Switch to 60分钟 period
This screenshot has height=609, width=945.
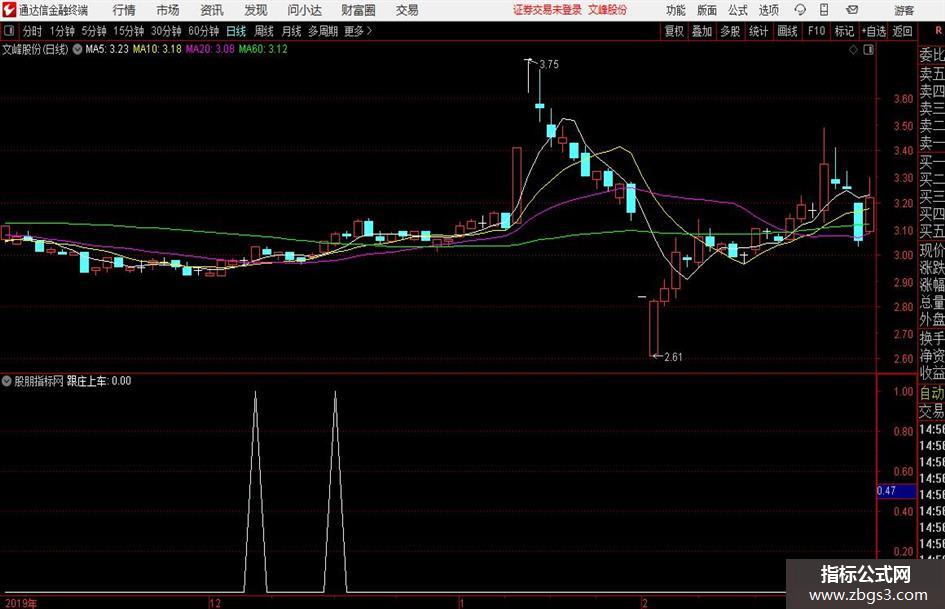pyautogui.click(x=203, y=31)
